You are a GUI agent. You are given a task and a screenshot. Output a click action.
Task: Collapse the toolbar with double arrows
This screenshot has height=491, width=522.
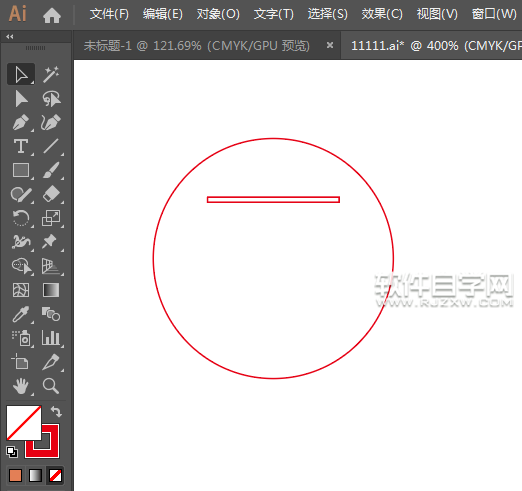(10, 37)
